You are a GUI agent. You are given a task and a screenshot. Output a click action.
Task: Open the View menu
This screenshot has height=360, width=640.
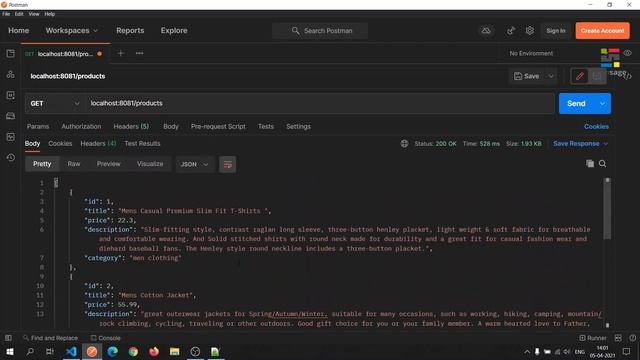[34, 14]
